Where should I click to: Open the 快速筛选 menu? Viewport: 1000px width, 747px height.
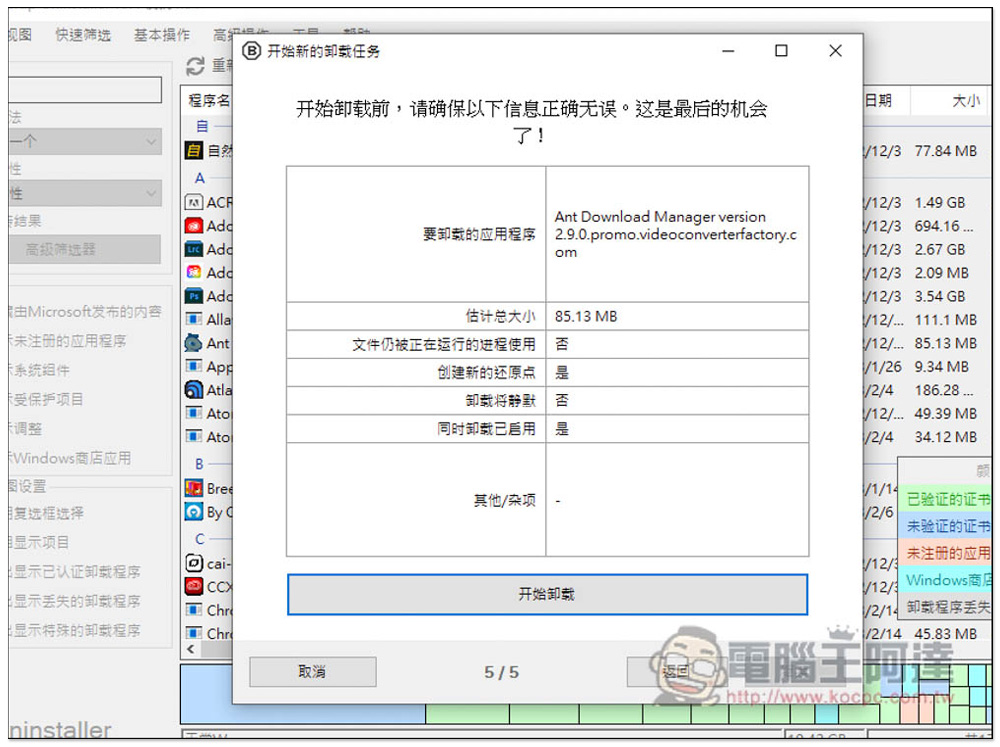pyautogui.click(x=83, y=35)
